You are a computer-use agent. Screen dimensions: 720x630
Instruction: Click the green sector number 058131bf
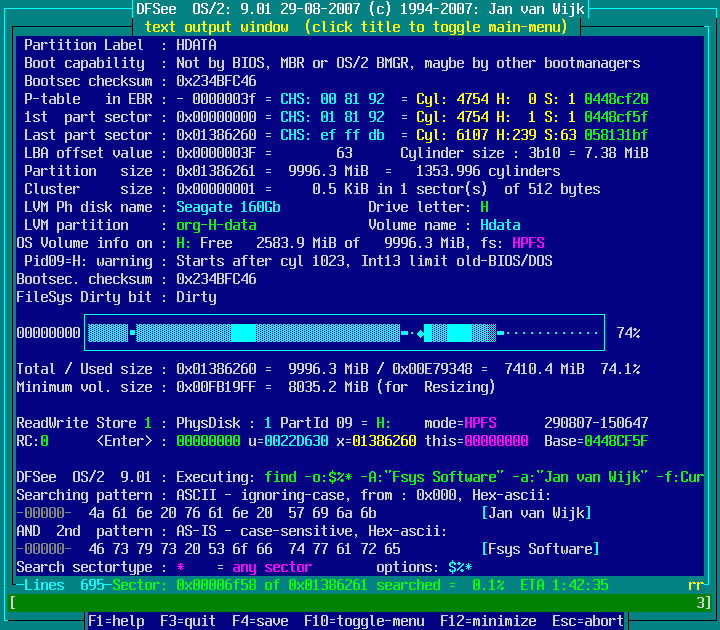pos(616,135)
